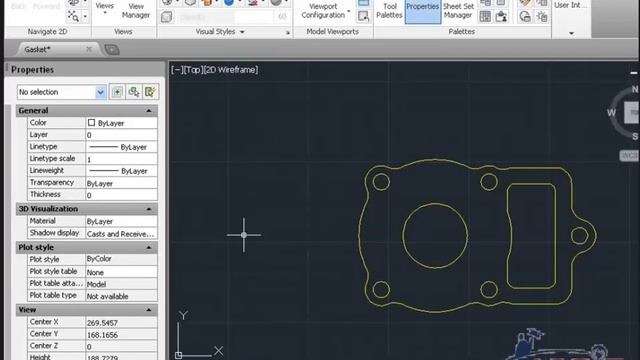Click W on the ViewCube compass
The image size is (640, 360).
coord(611,113)
